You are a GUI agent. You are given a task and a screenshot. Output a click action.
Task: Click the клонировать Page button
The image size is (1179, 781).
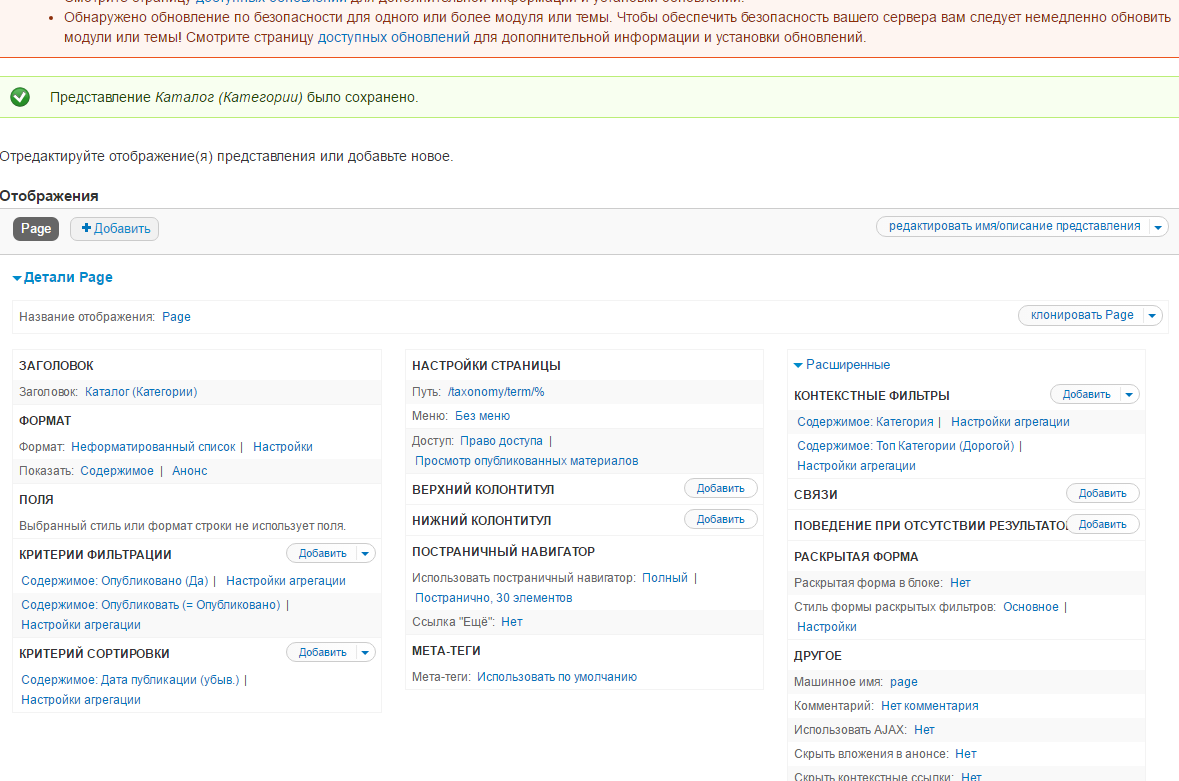[1081, 315]
